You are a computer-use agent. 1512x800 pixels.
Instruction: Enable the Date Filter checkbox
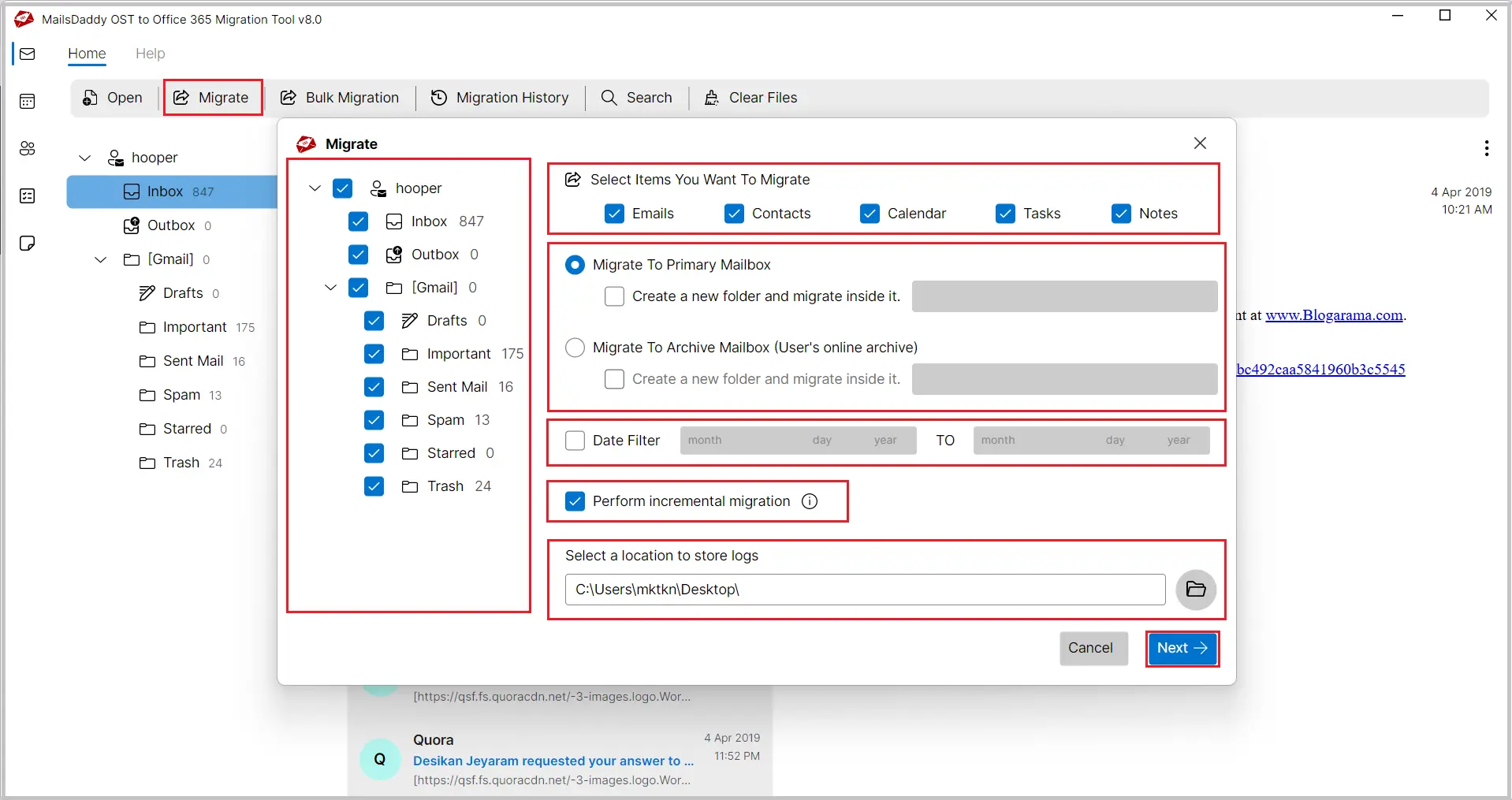(575, 441)
